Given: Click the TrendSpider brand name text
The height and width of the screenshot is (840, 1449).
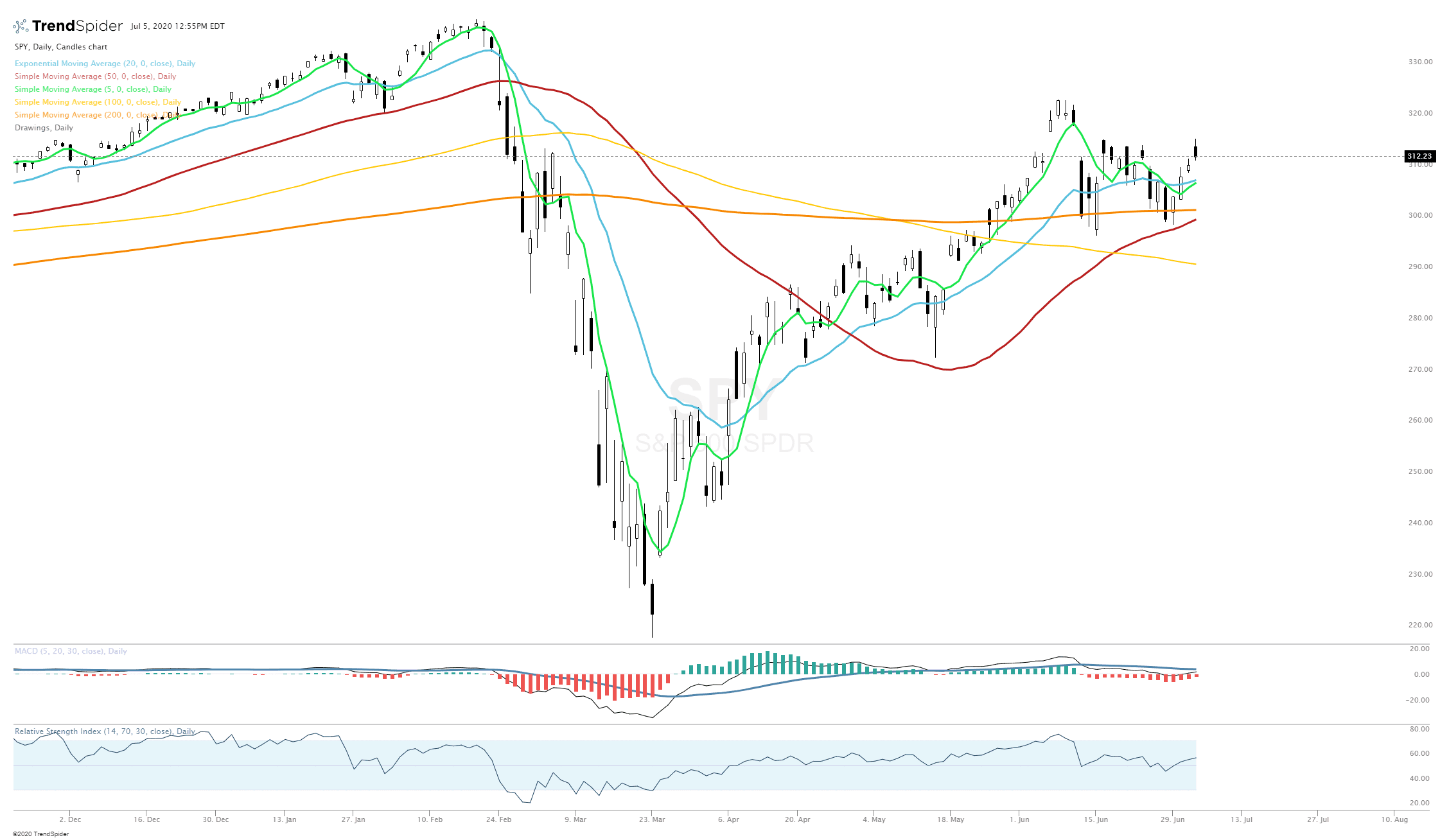Looking at the screenshot, I should (77, 26).
